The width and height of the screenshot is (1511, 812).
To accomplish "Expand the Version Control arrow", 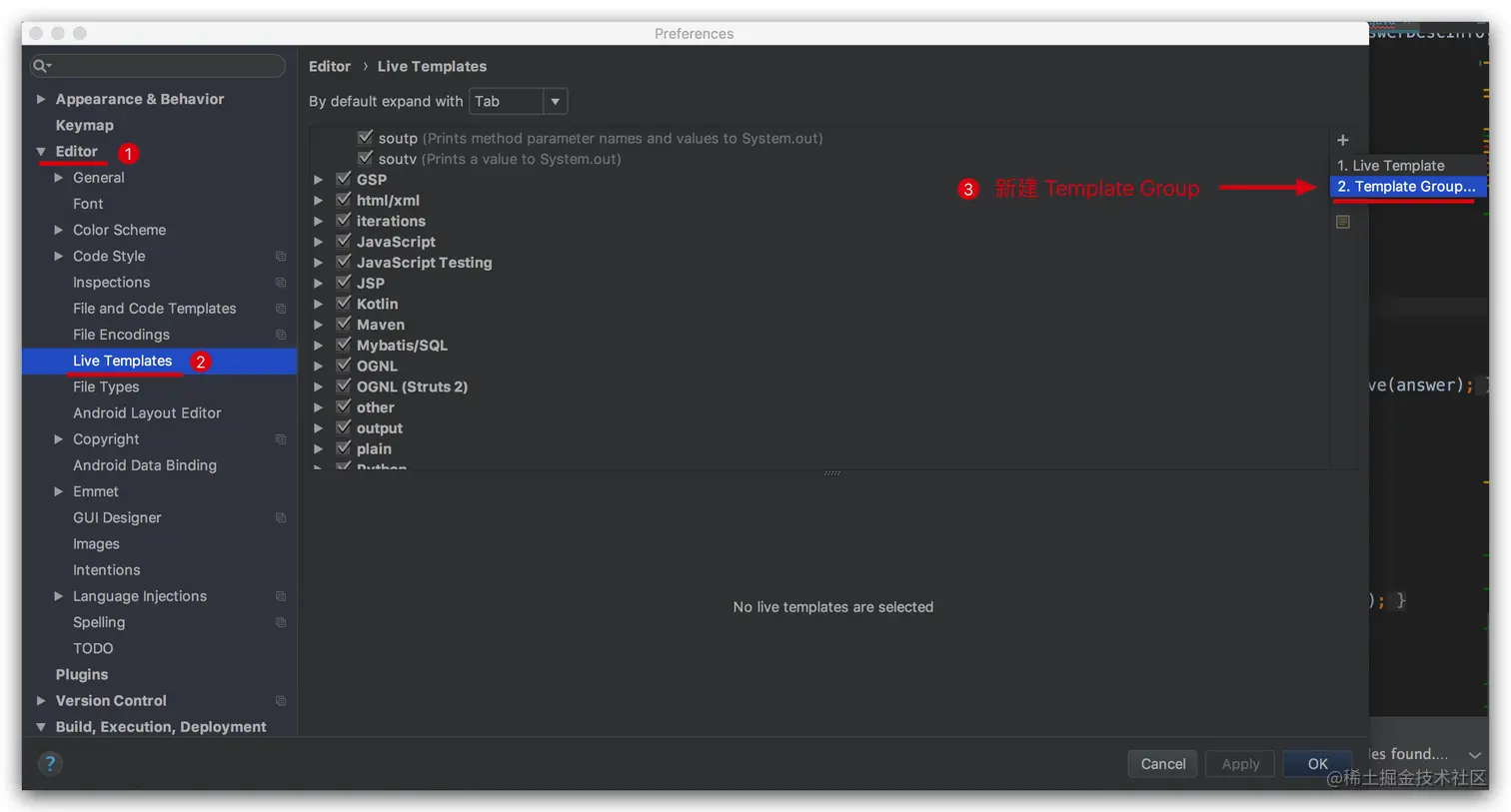I will click(41, 701).
